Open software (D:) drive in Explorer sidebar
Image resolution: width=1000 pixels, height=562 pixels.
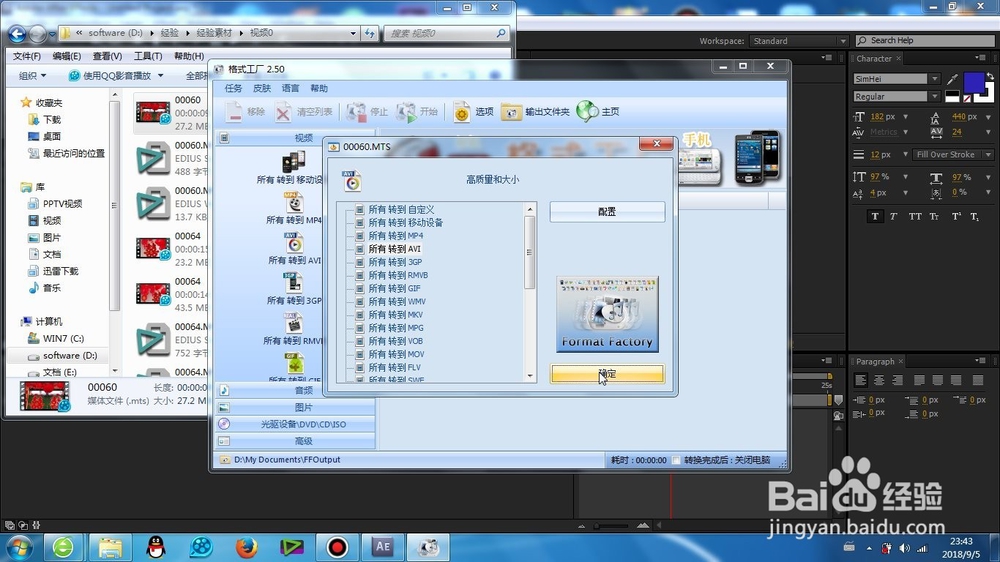(70, 355)
